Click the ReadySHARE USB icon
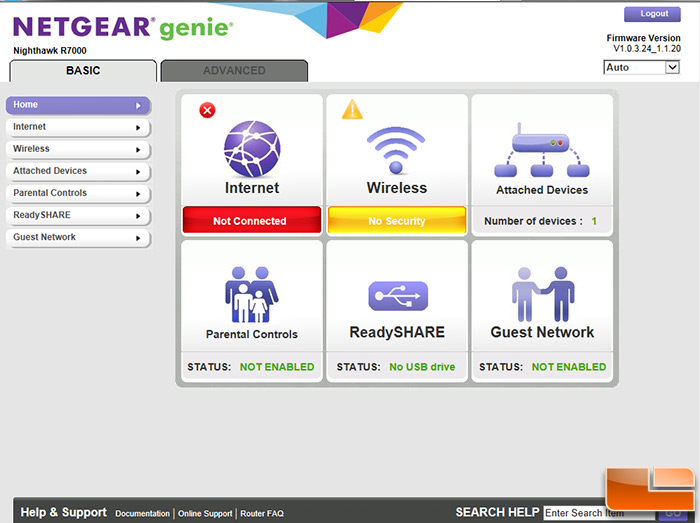Screen dimensions: 700x523 (x=398, y=296)
